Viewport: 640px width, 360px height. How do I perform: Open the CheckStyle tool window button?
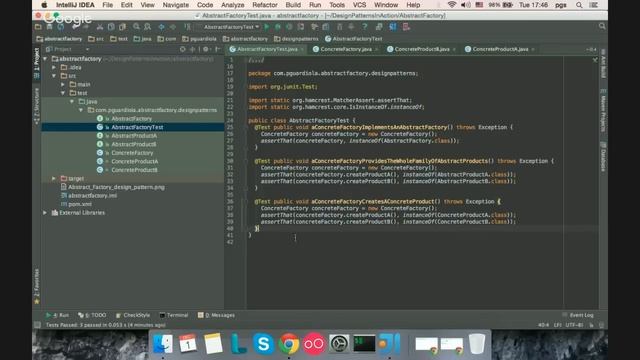click(133, 315)
